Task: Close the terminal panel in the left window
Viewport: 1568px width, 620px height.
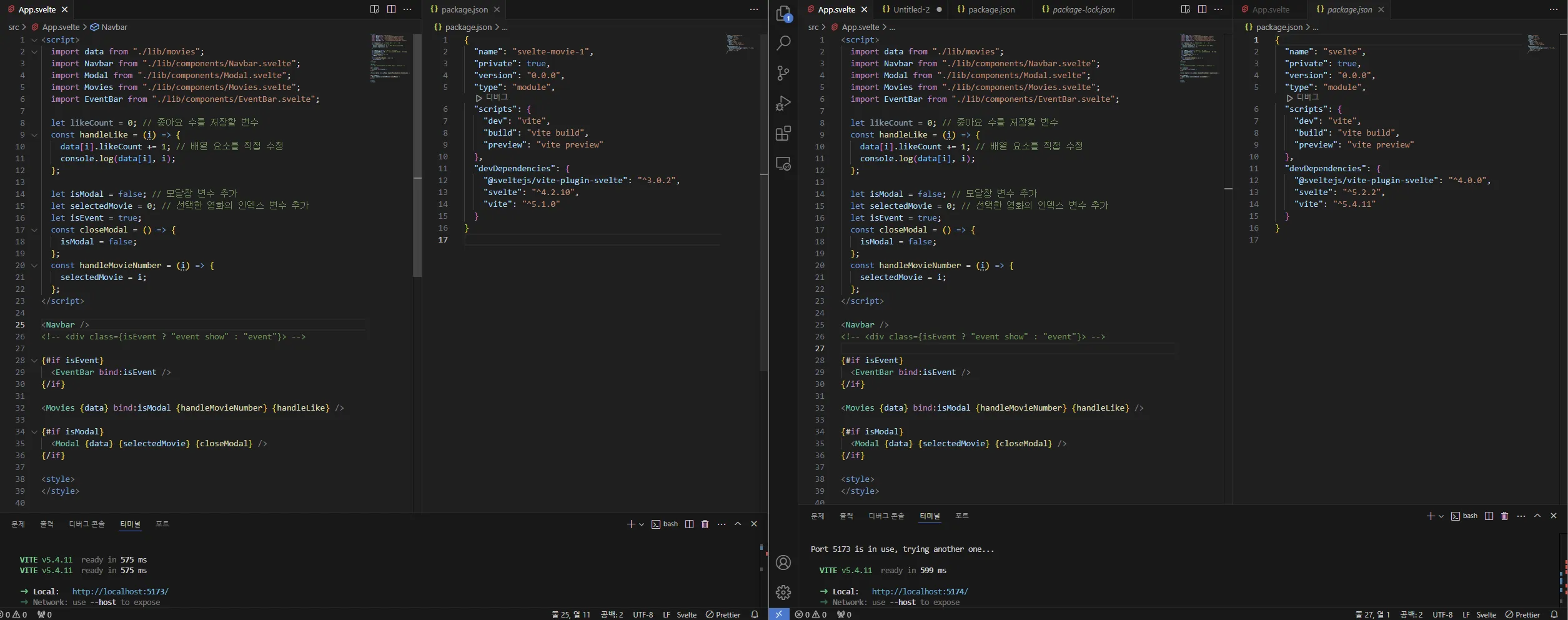Action: [x=754, y=524]
